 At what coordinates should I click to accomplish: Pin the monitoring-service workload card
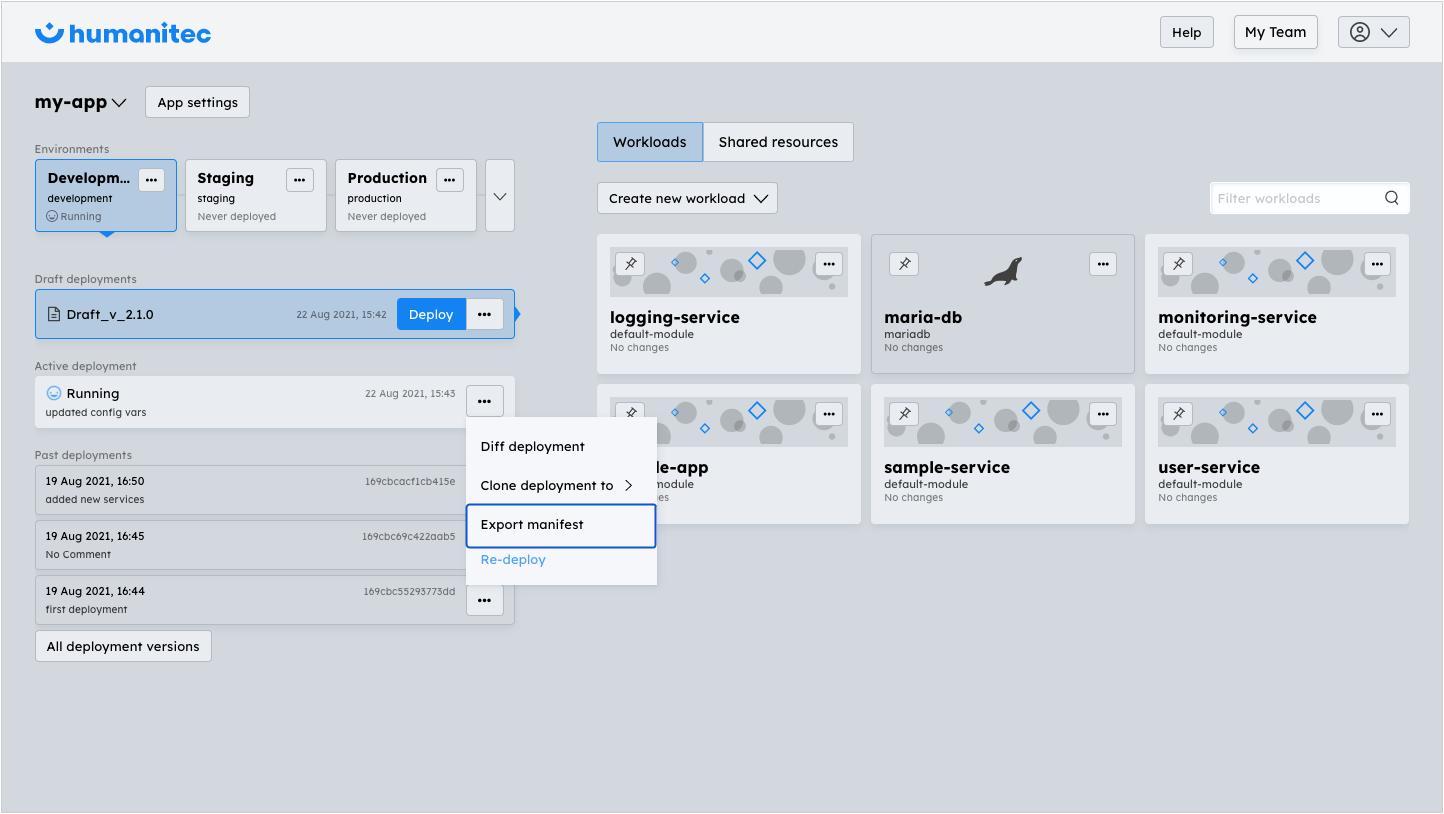pos(1178,264)
